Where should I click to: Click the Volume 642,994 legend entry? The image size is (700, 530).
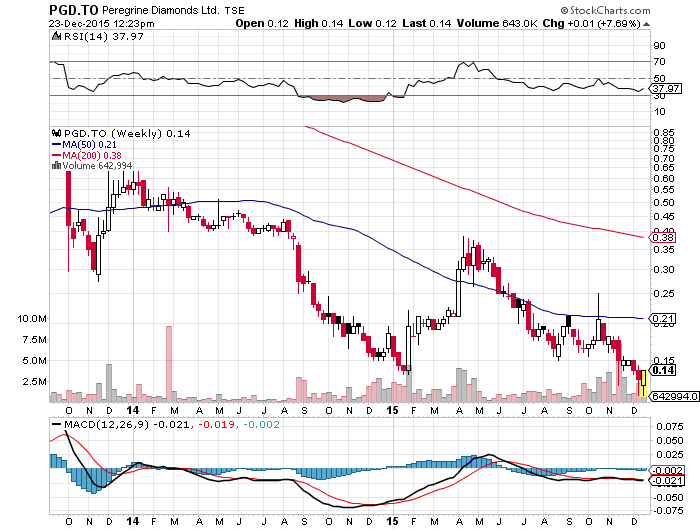96,166
